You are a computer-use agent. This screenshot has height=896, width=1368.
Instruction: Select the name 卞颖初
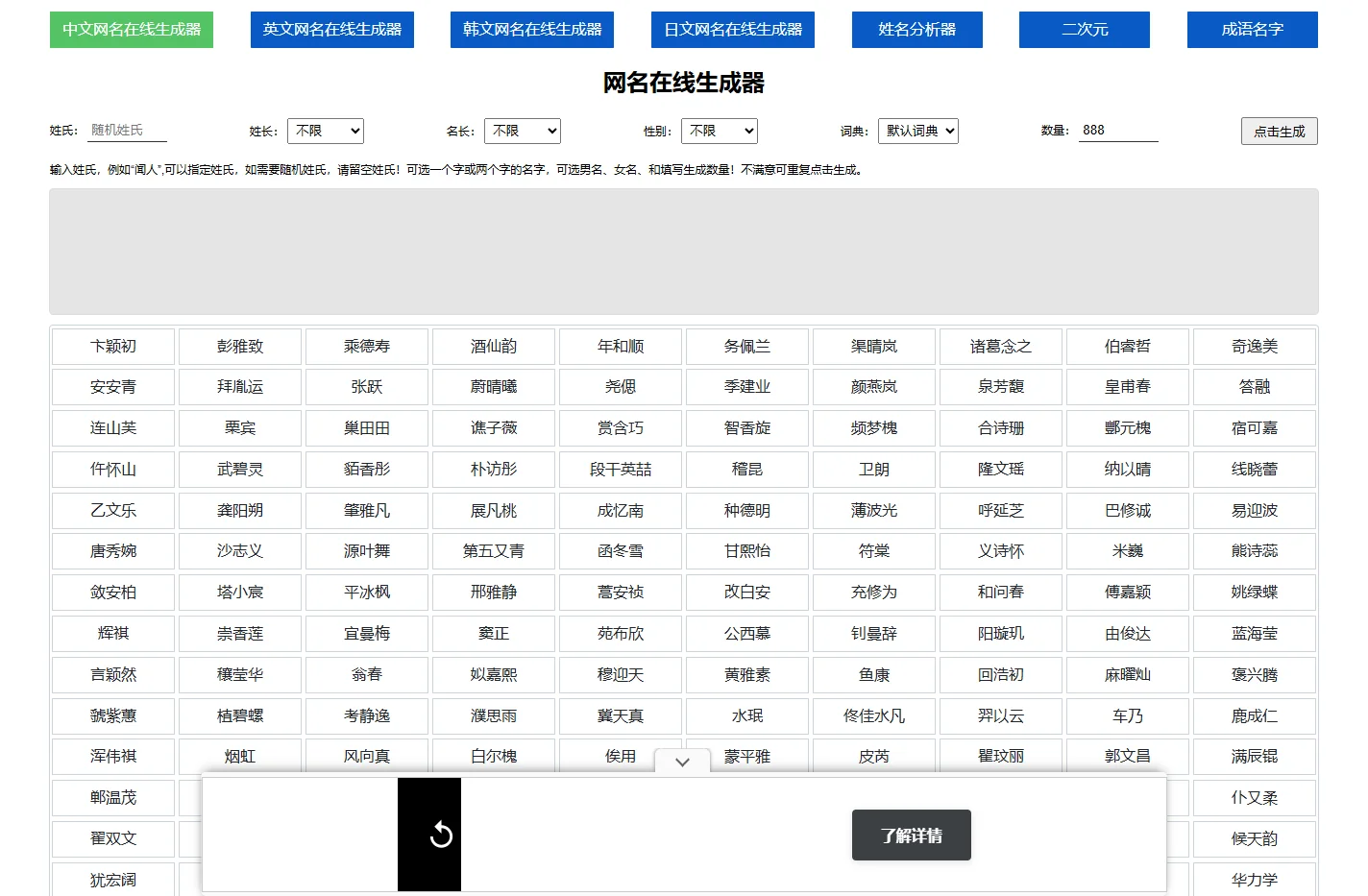[x=113, y=347]
